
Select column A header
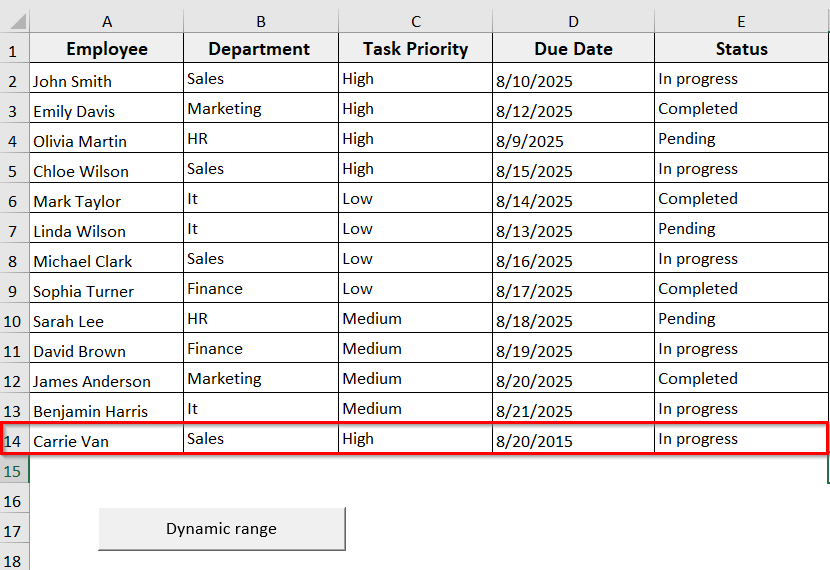106,21
